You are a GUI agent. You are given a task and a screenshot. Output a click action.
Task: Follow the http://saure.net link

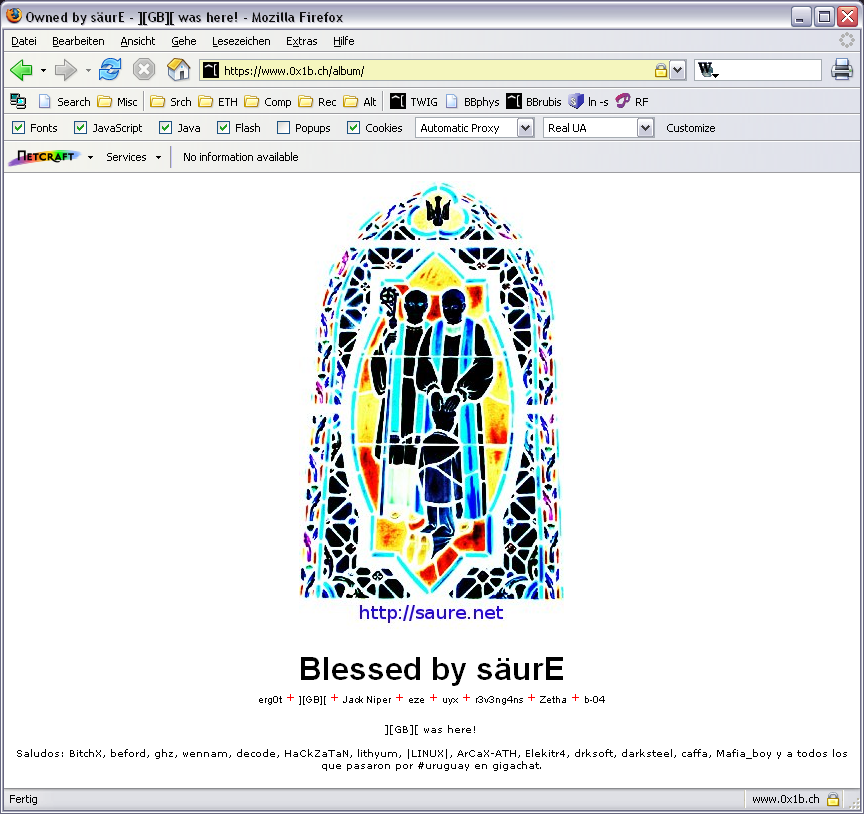click(431, 612)
